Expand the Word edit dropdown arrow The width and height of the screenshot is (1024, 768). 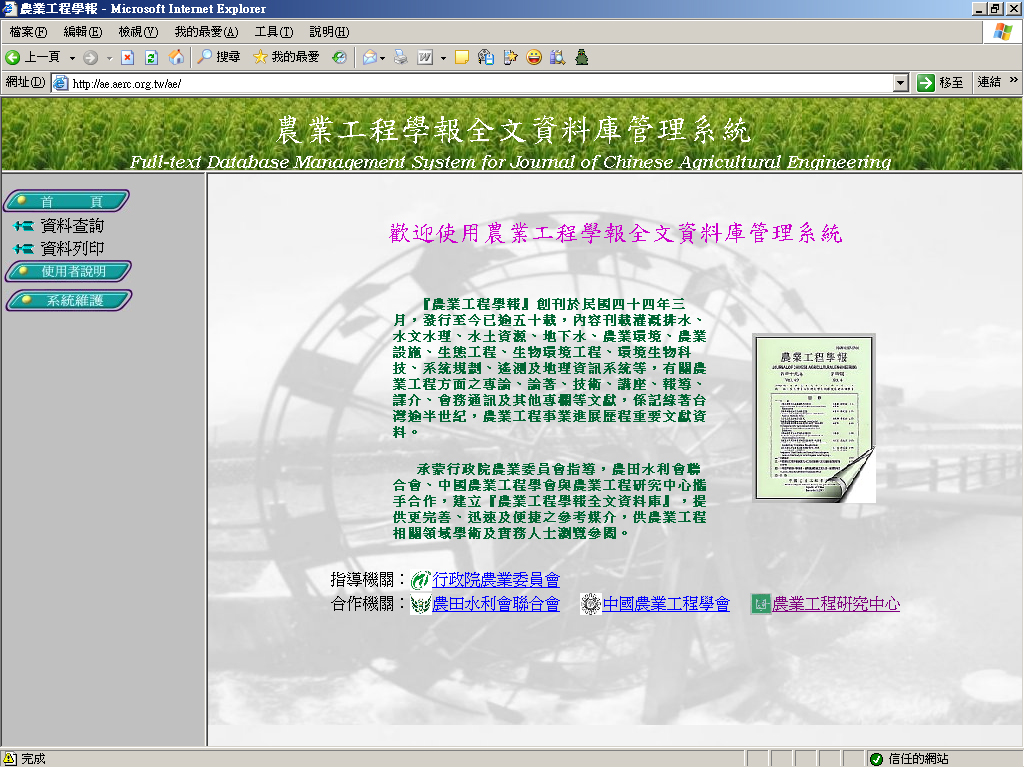click(x=443, y=58)
